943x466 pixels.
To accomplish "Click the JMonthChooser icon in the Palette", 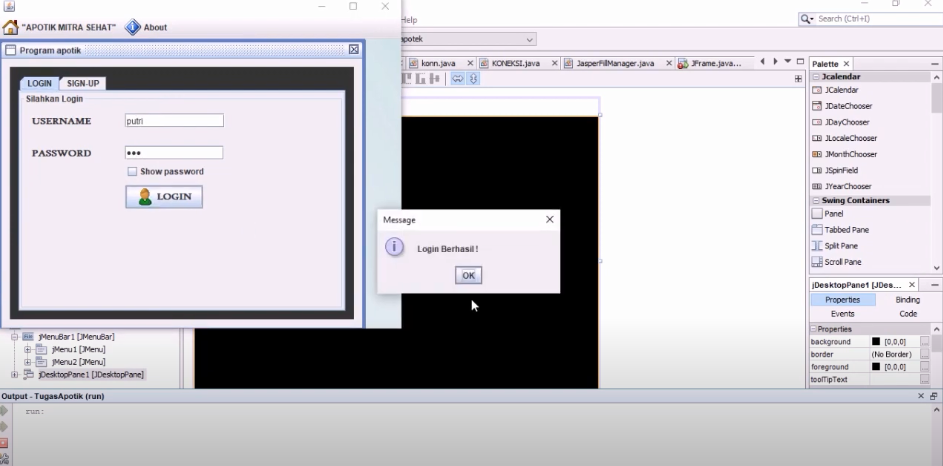I will tap(817, 155).
